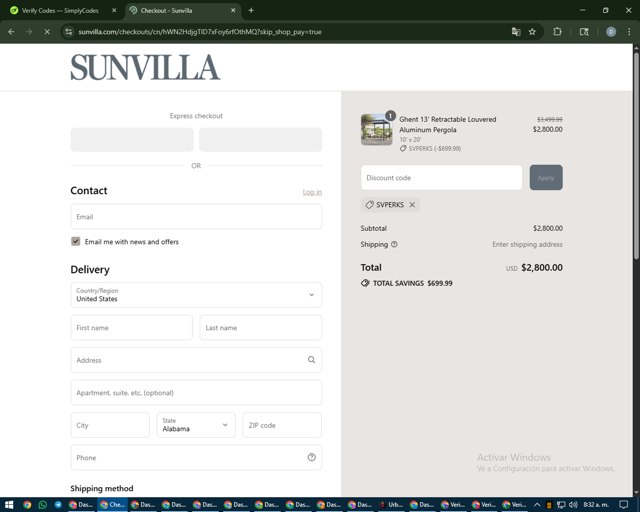Minimize the Chrome window
640x512 pixels.
point(582,11)
